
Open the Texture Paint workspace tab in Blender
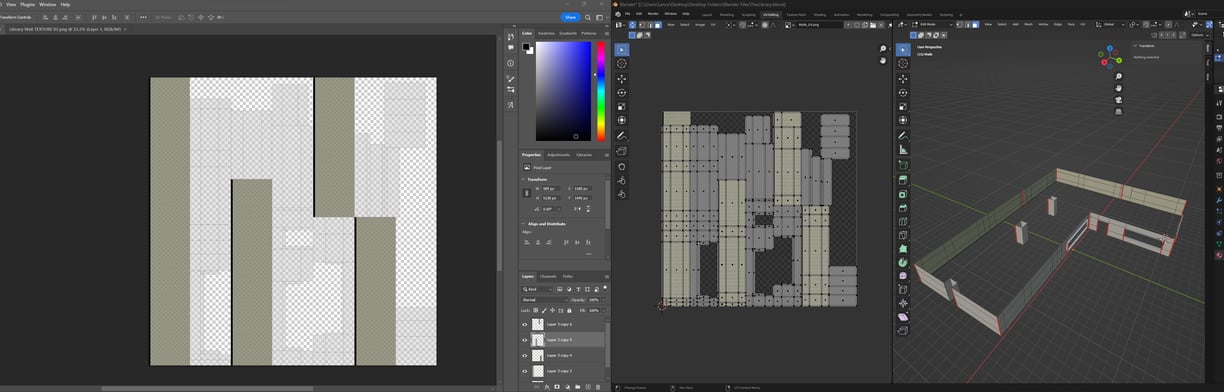796,15
